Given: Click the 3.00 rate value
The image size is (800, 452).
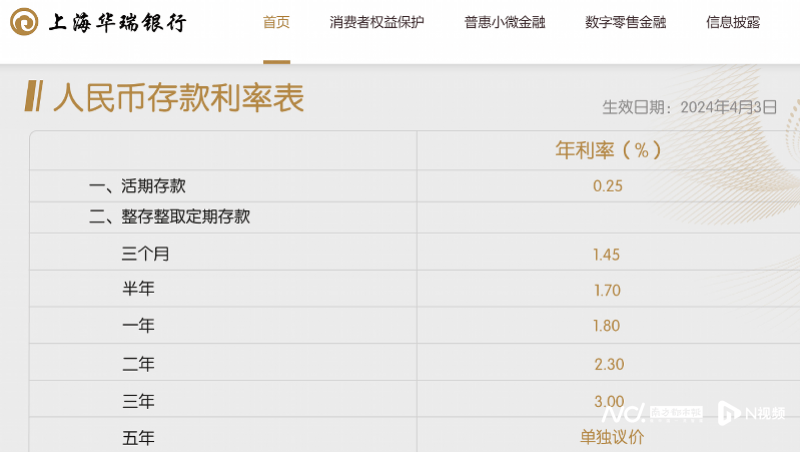Looking at the screenshot, I should click(x=609, y=401).
